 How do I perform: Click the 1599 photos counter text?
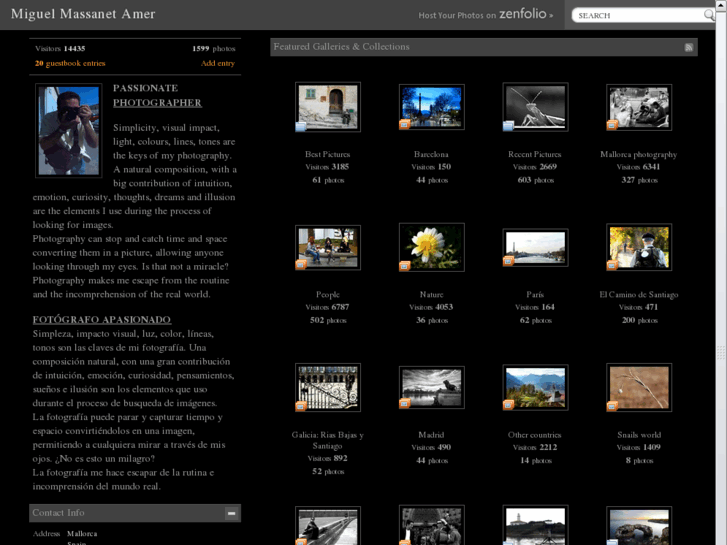click(214, 49)
